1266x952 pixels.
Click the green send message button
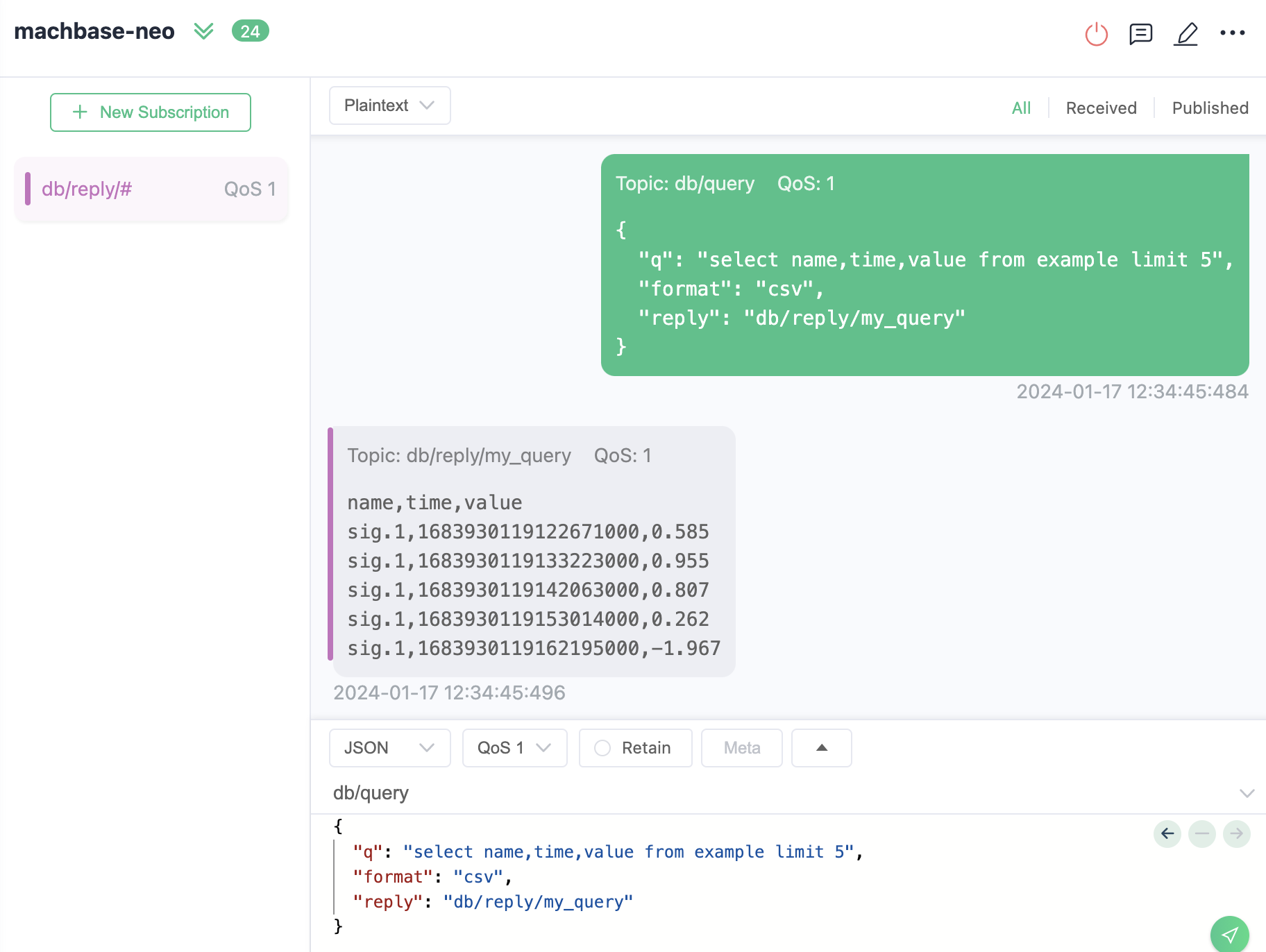click(1229, 934)
